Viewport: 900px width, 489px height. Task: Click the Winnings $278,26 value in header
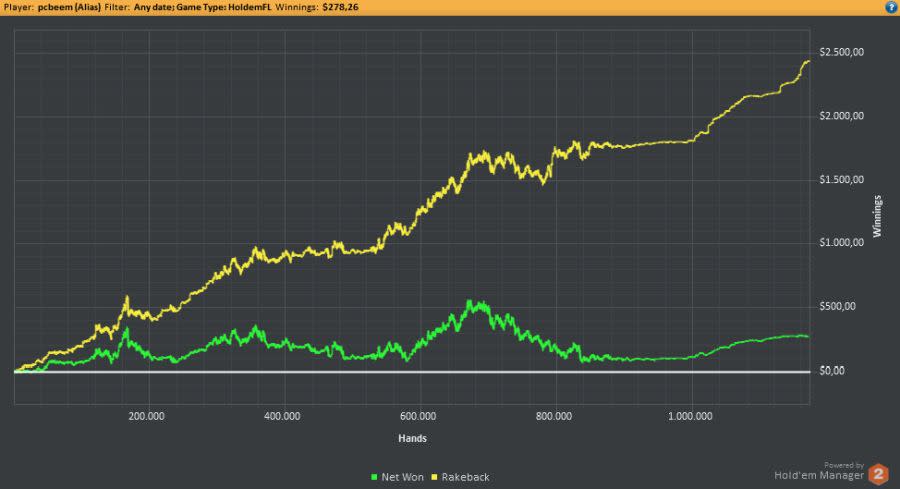[340, 7]
